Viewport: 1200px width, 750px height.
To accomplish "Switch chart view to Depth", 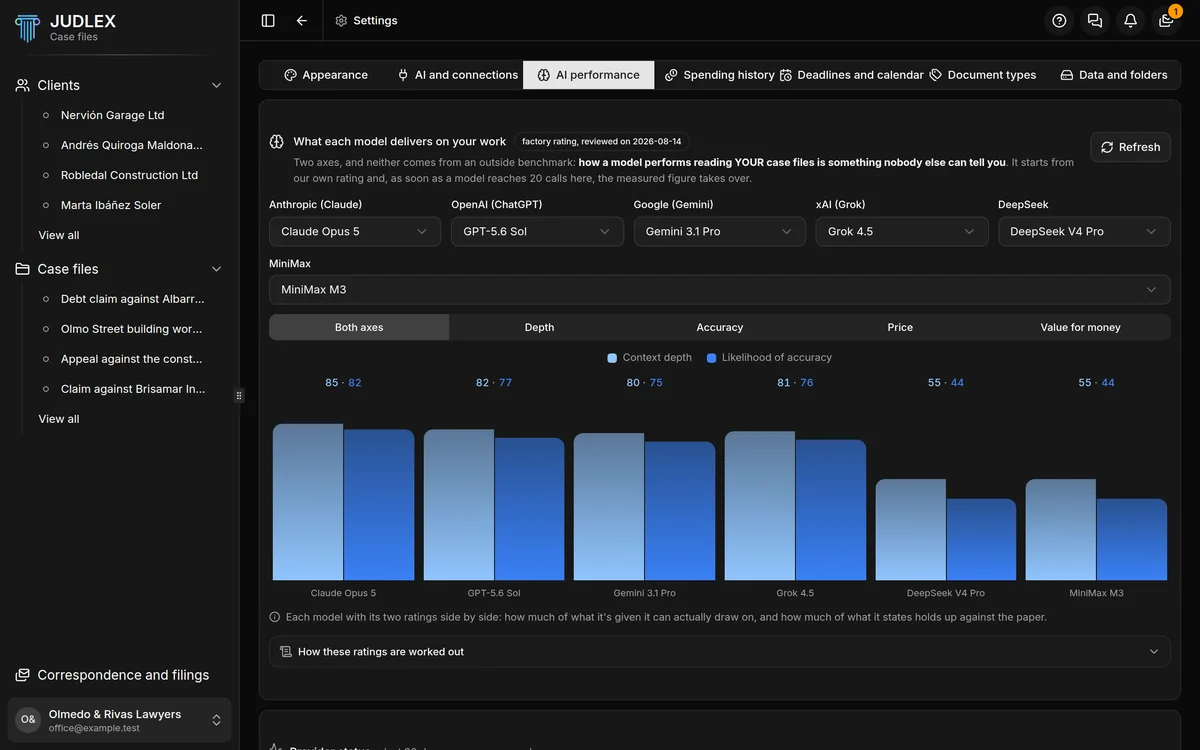I will [x=539, y=327].
